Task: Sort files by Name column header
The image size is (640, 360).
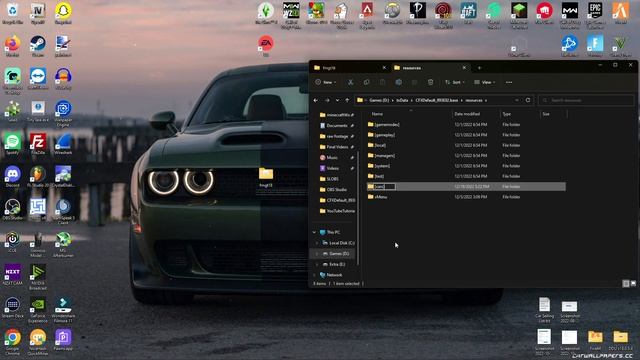Action: click(x=410, y=114)
